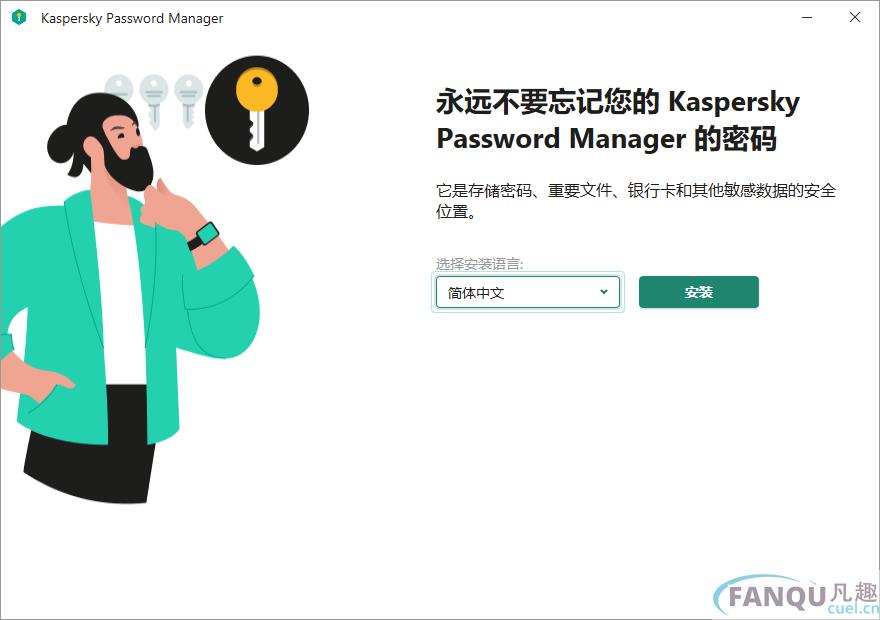Click the green 安装 install button
The width and height of the screenshot is (880, 620).
click(x=699, y=292)
